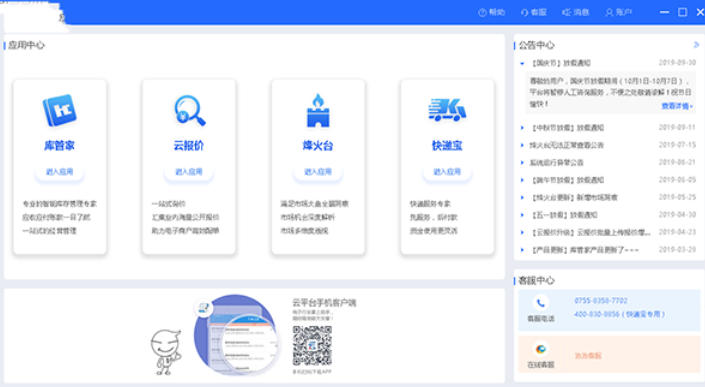
Task: Enter the 云报价 application
Action: (189, 172)
